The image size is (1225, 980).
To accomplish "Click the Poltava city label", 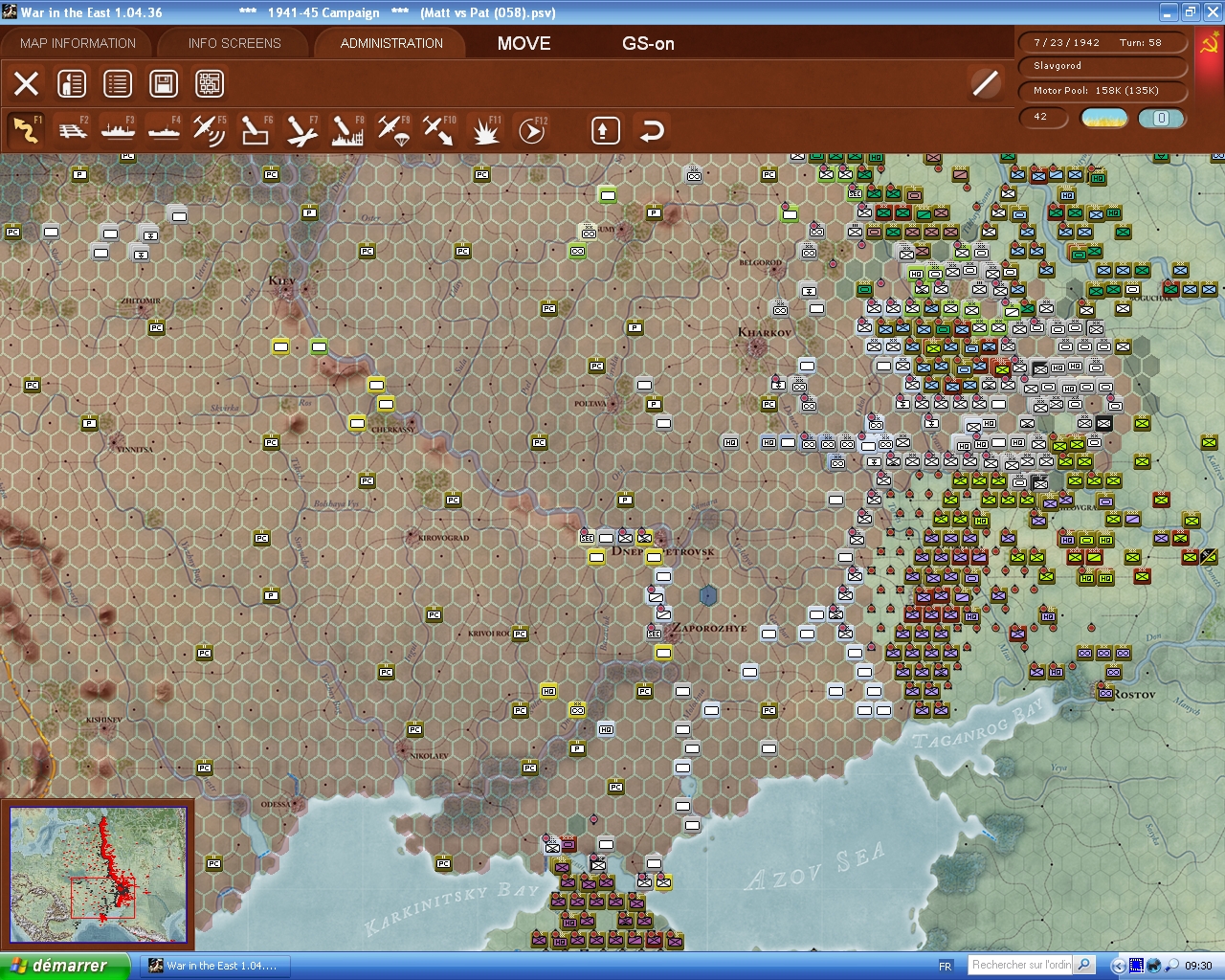I will pos(590,404).
